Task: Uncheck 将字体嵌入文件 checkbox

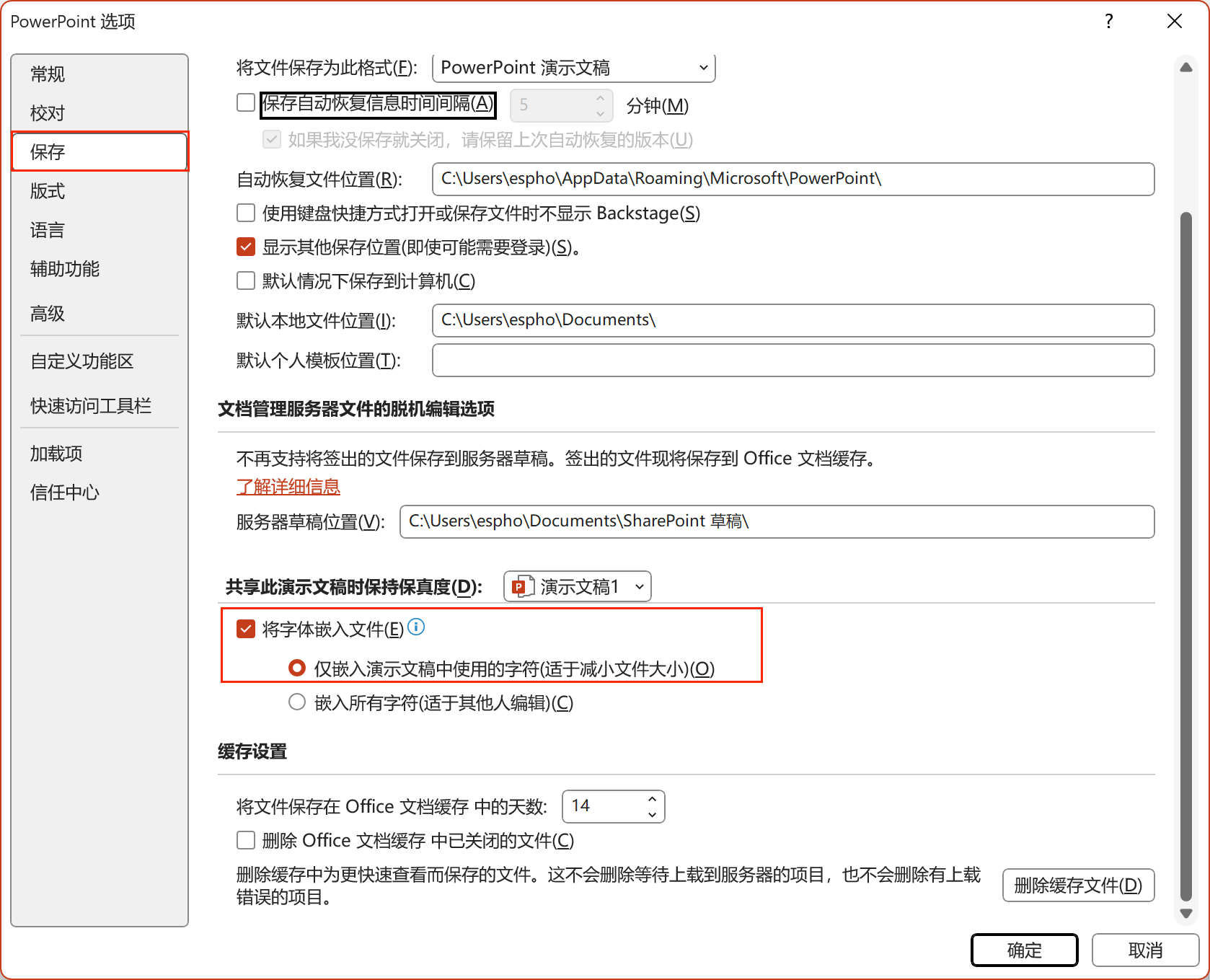Action: tap(246, 629)
